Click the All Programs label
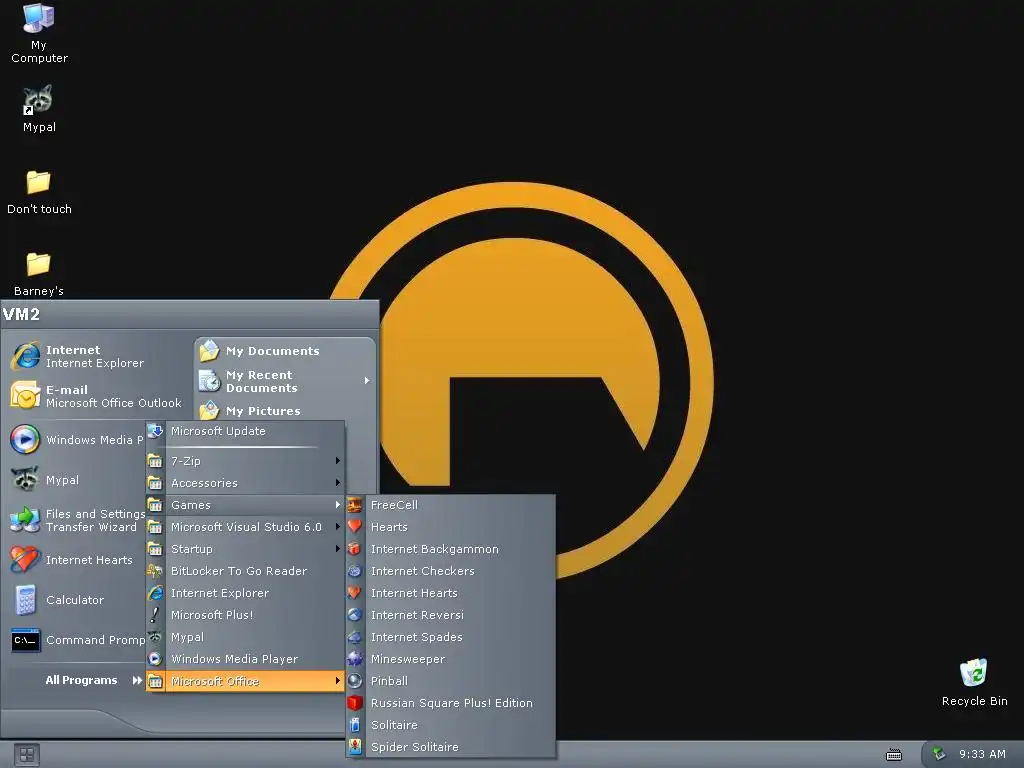The height and width of the screenshot is (768, 1024). 82,680
